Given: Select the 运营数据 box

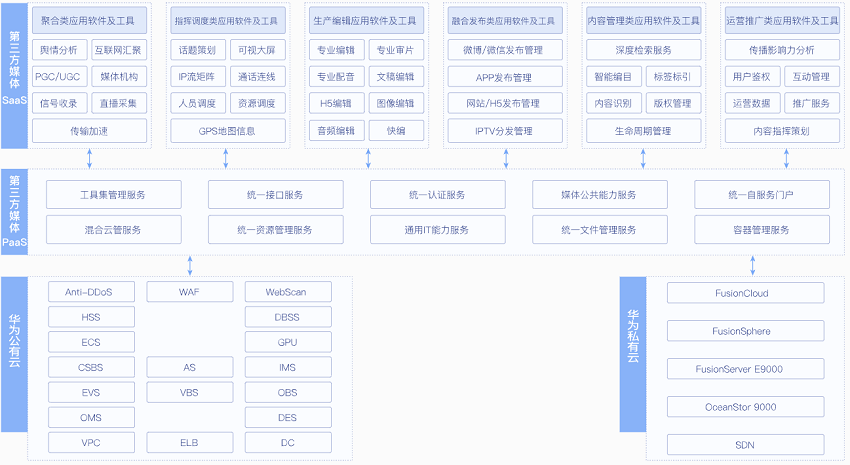Looking at the screenshot, I should click(752, 103).
